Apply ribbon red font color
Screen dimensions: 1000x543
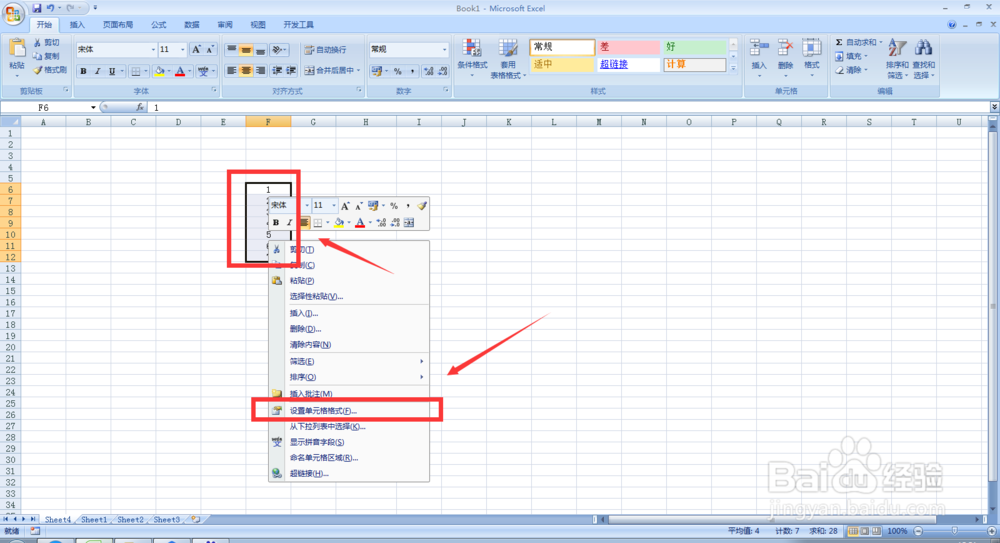point(180,71)
